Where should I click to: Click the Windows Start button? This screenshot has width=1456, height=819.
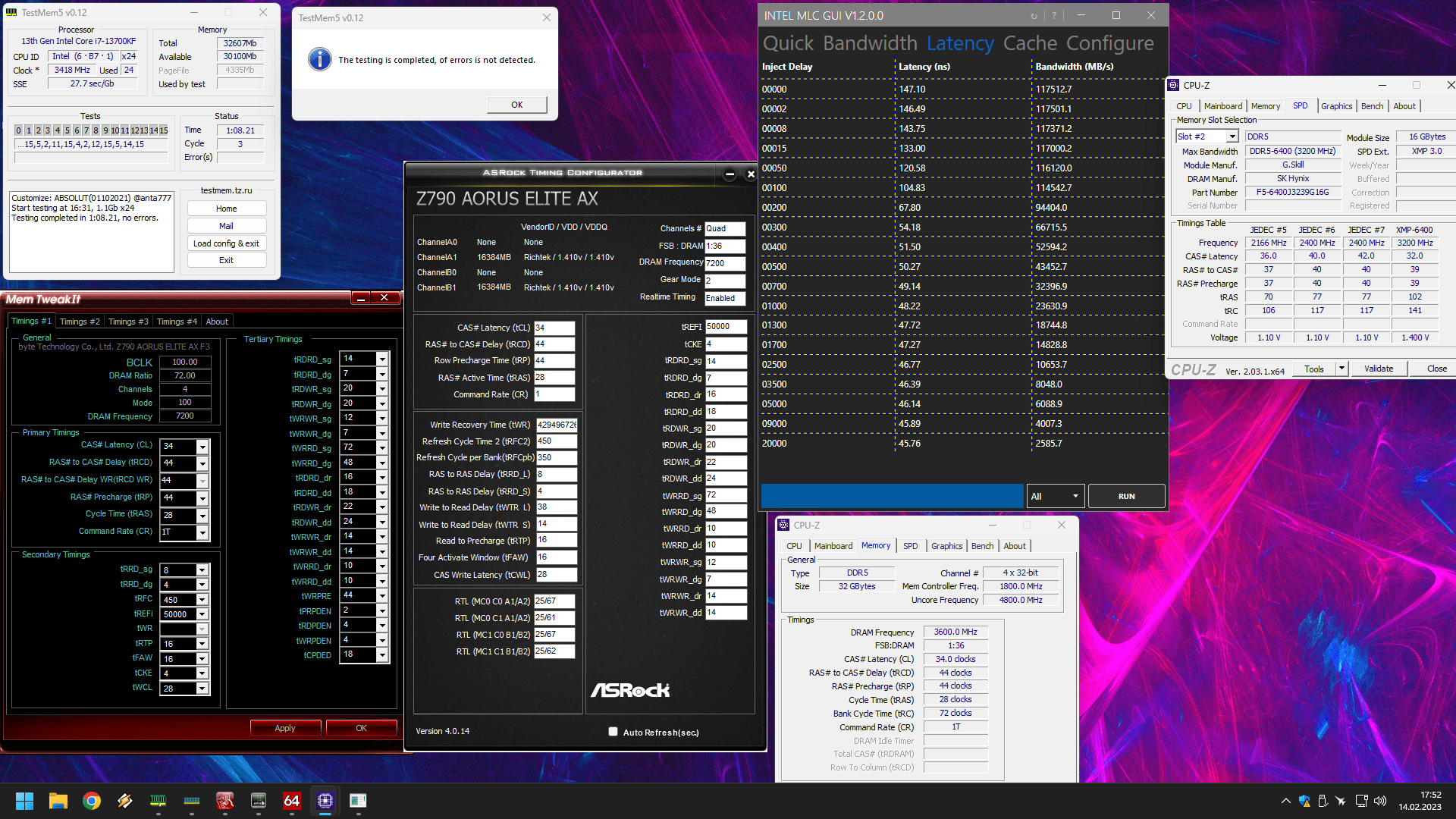coord(24,801)
